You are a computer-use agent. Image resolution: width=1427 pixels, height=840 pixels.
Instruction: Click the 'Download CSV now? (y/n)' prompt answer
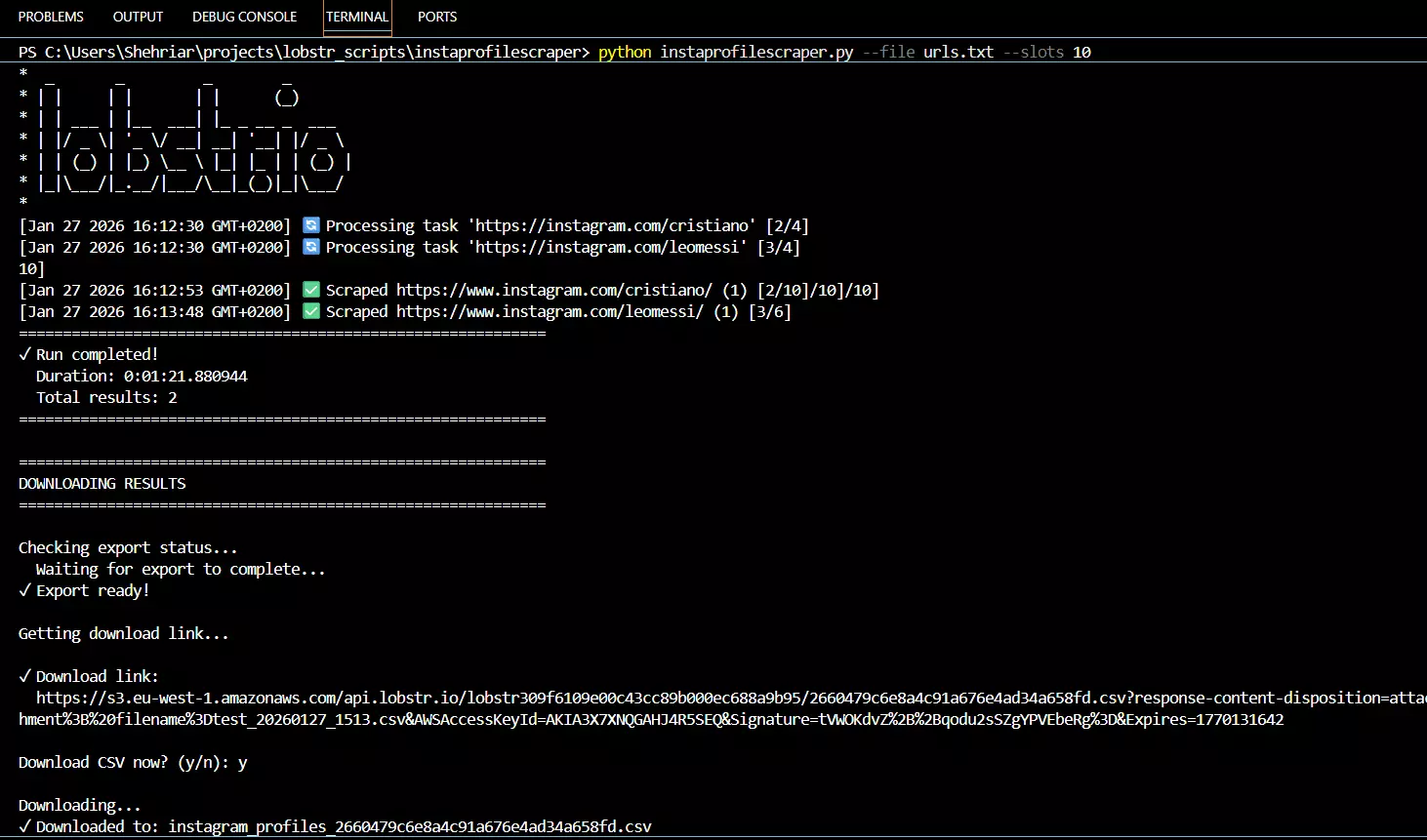click(x=242, y=762)
